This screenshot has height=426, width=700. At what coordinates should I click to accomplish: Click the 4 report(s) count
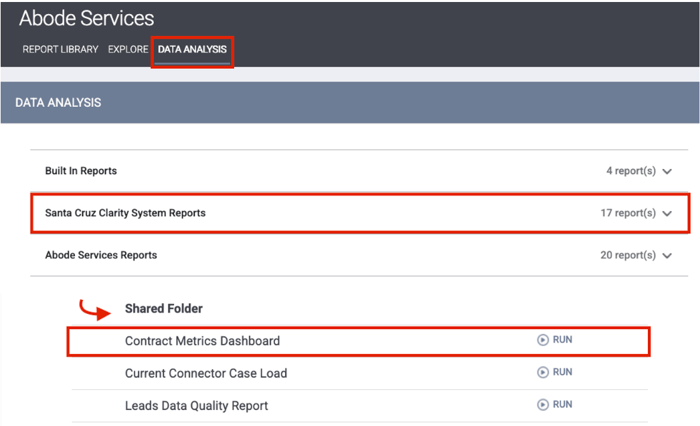point(631,171)
